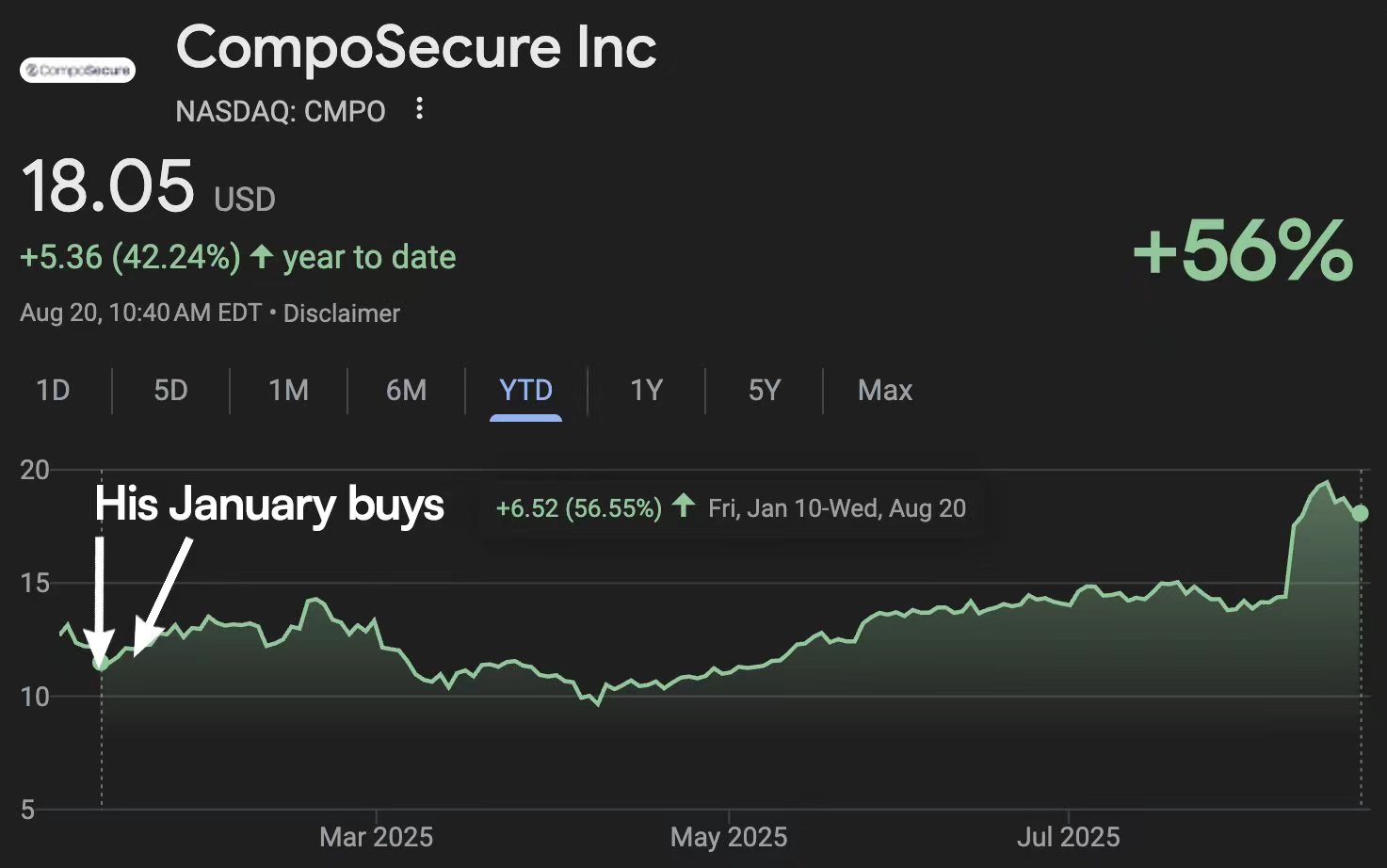Show the 1Y price range
This screenshot has height=868, width=1387.
point(646,390)
